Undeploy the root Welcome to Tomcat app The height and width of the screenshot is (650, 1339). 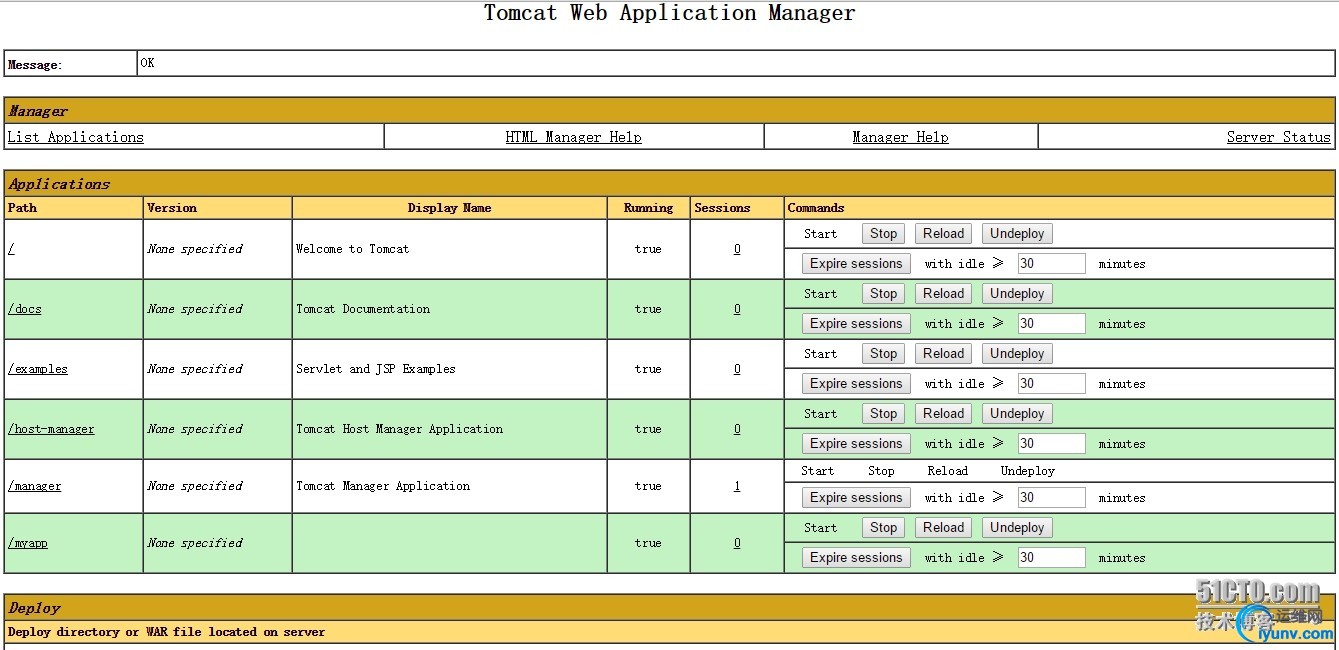coord(1017,234)
